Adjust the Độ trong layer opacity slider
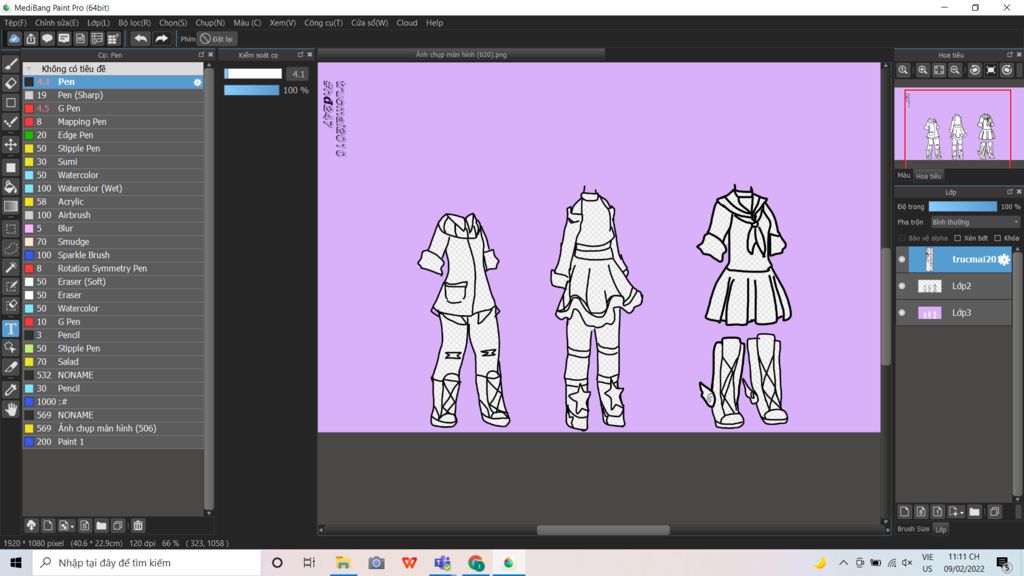This screenshot has height=576, width=1024. click(x=963, y=206)
